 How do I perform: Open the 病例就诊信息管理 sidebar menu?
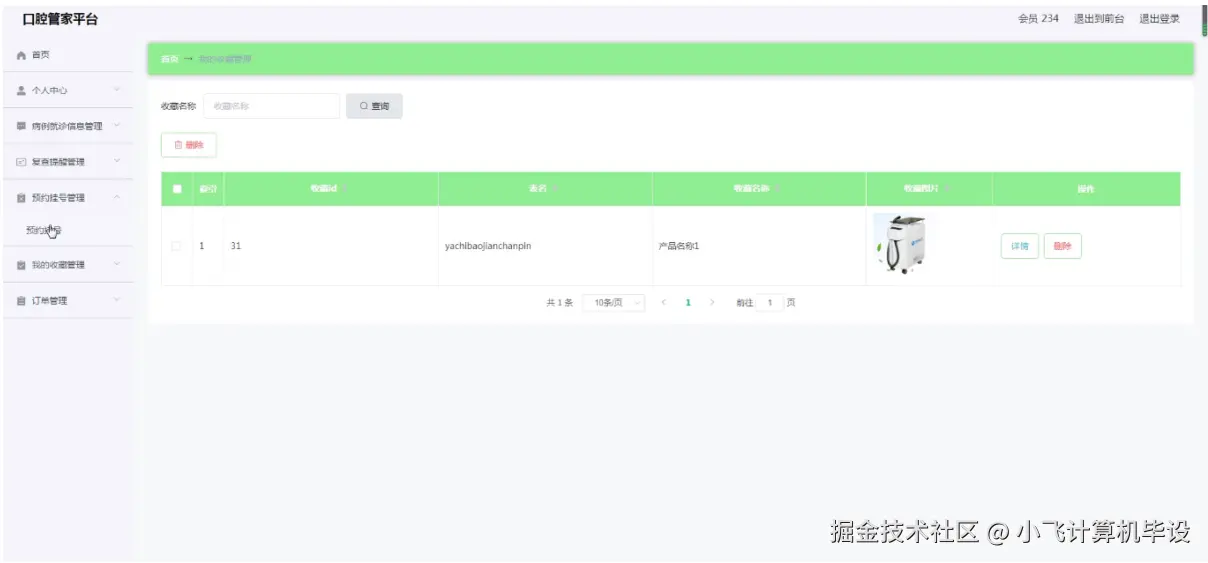68,126
